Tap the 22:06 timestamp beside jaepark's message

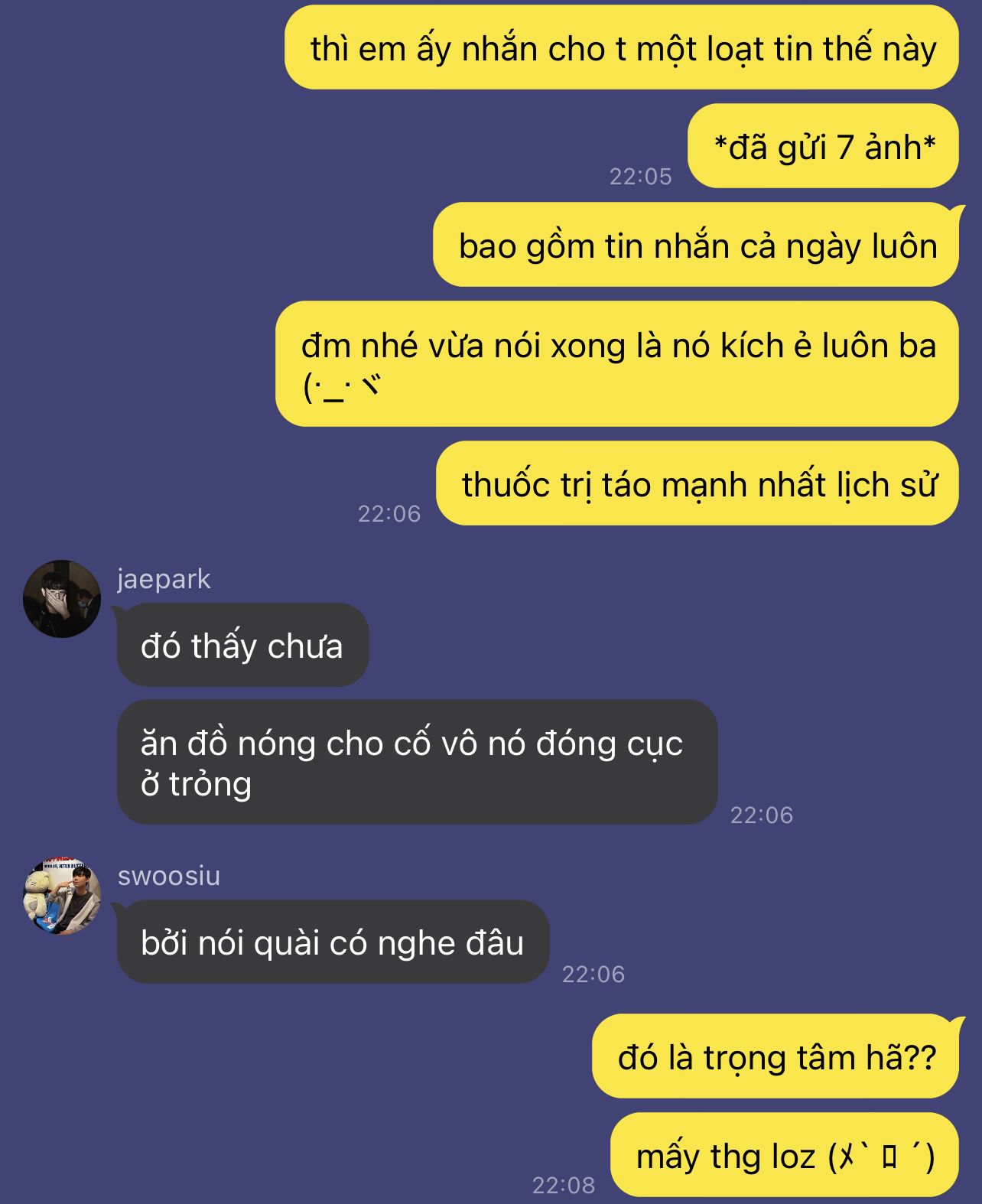(x=762, y=815)
